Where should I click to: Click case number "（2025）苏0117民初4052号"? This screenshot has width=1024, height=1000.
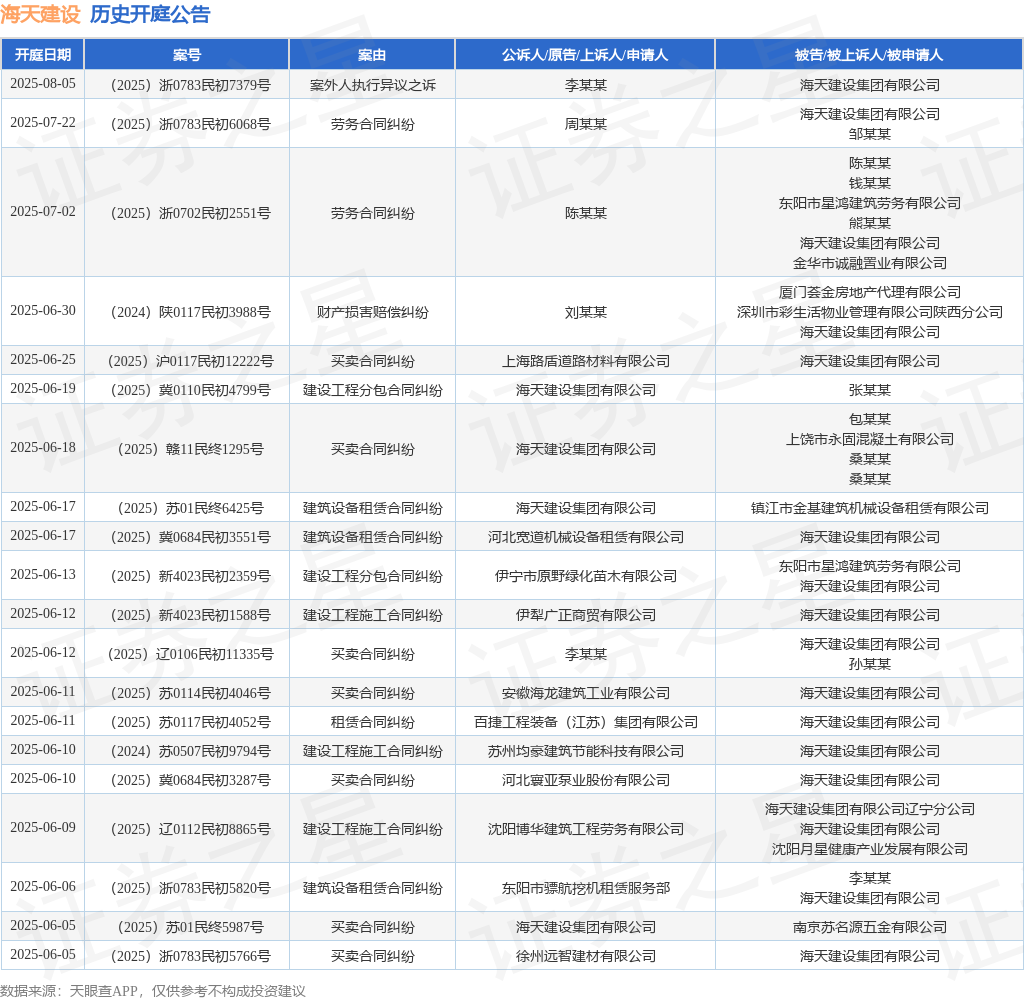tap(187, 722)
